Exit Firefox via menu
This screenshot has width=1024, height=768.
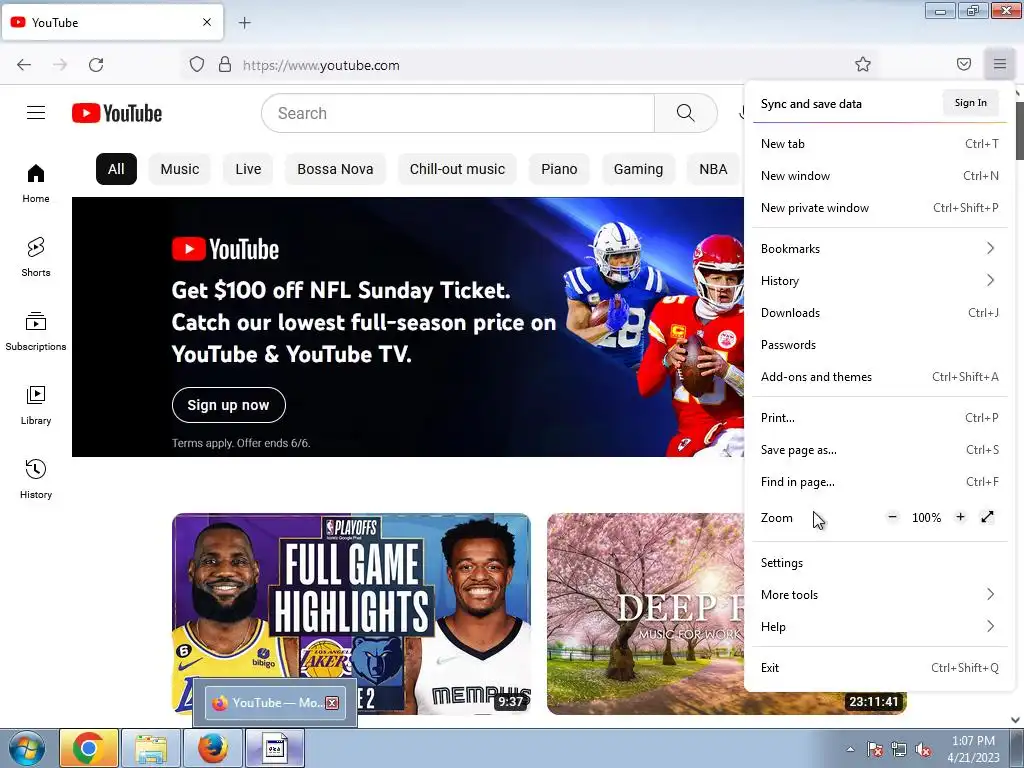click(x=880, y=668)
